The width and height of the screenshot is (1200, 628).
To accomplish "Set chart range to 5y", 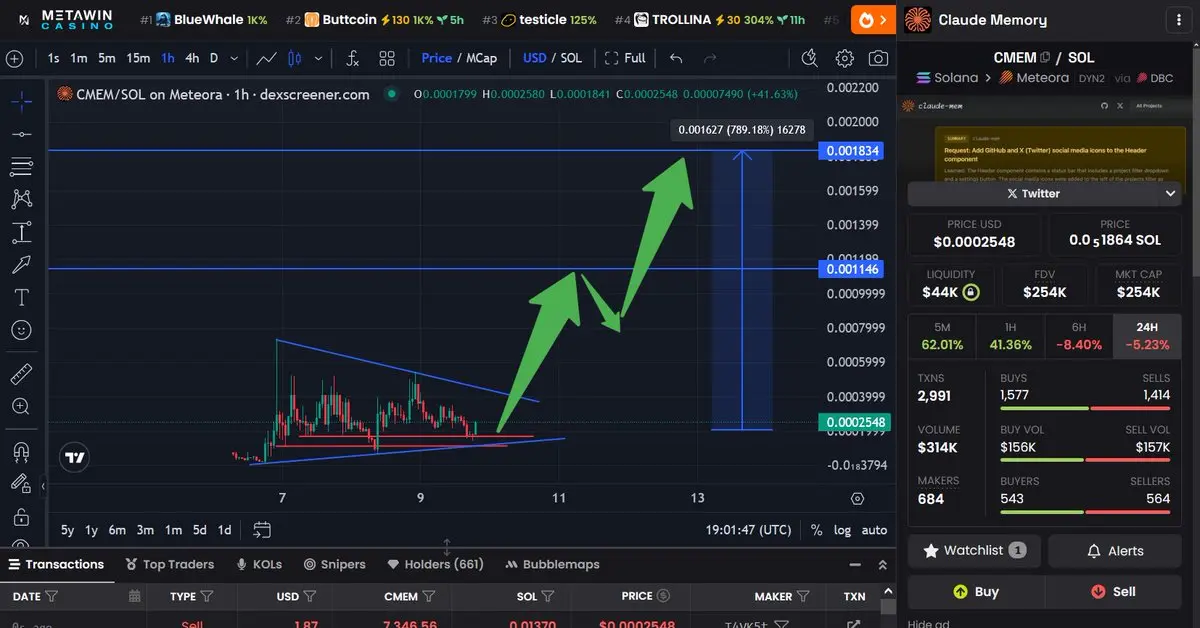I will [67, 530].
